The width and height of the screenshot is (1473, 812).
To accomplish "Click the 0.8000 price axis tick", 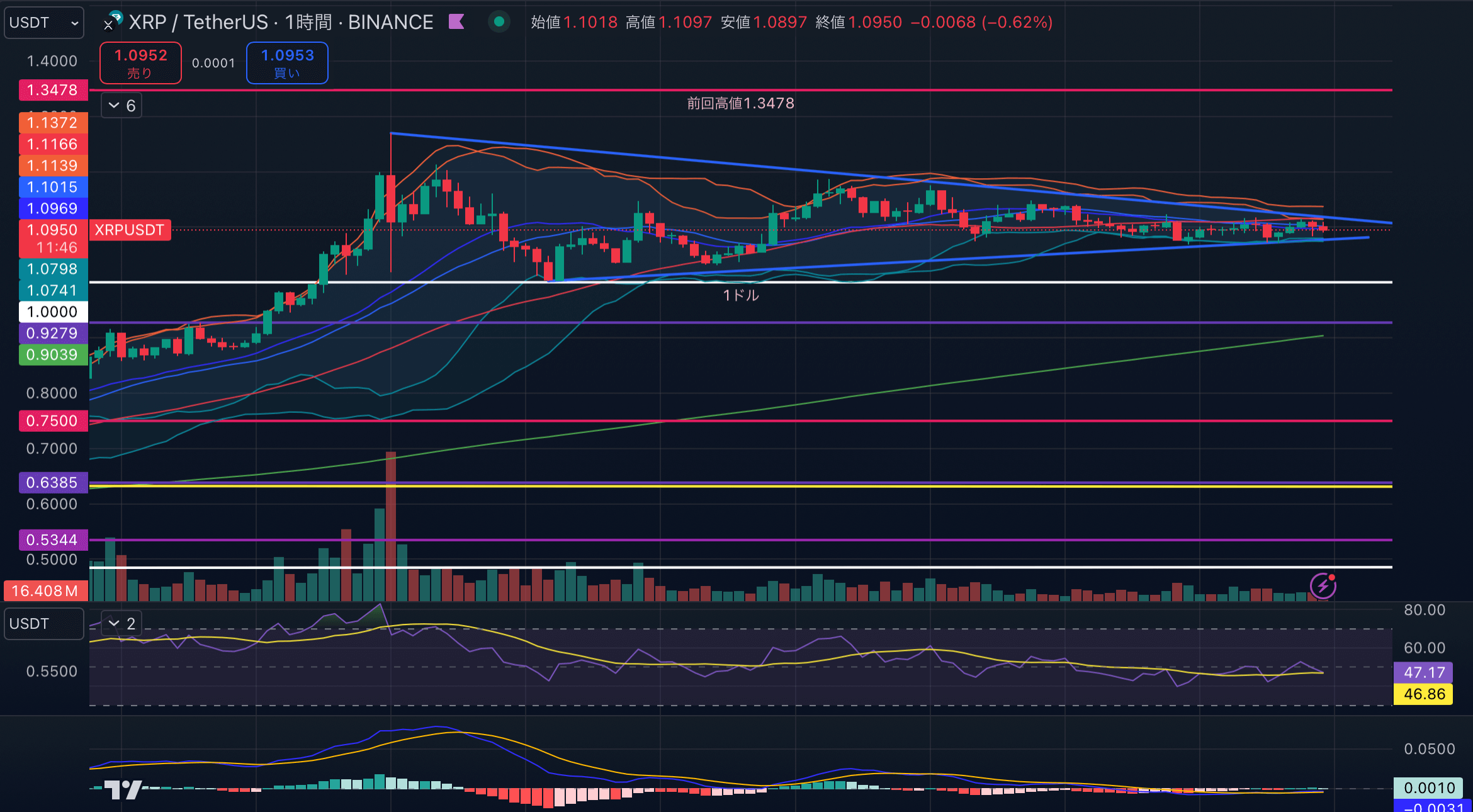I will click(52, 393).
